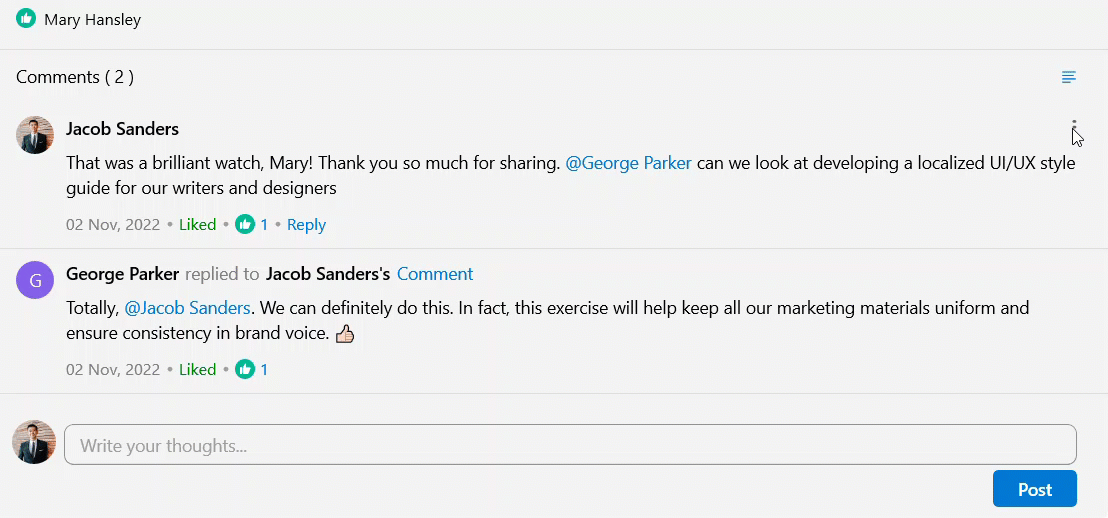Click the Post button
The image size is (1108, 518).
click(1035, 489)
